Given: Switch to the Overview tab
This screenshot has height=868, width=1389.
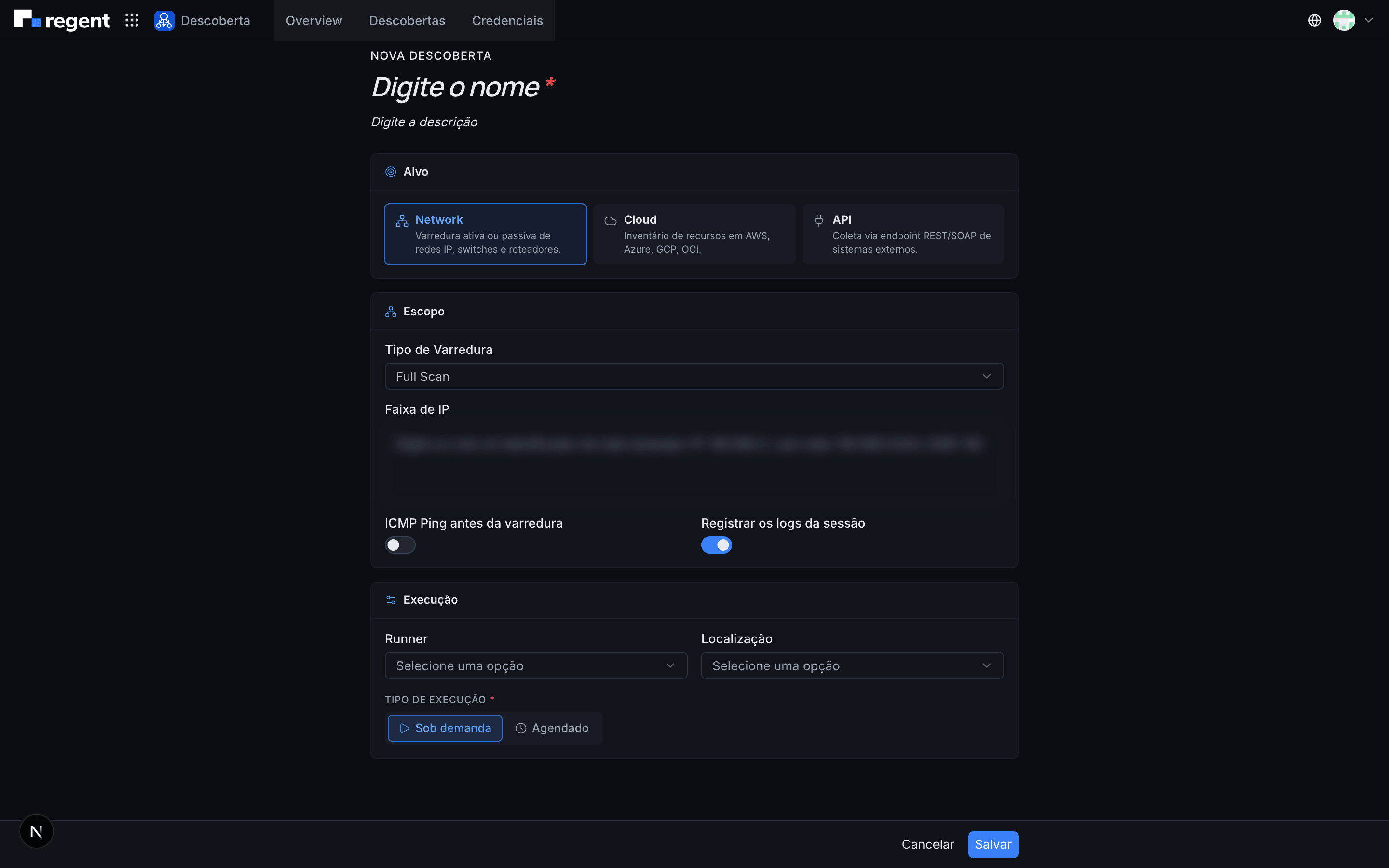Looking at the screenshot, I should 314,21.
